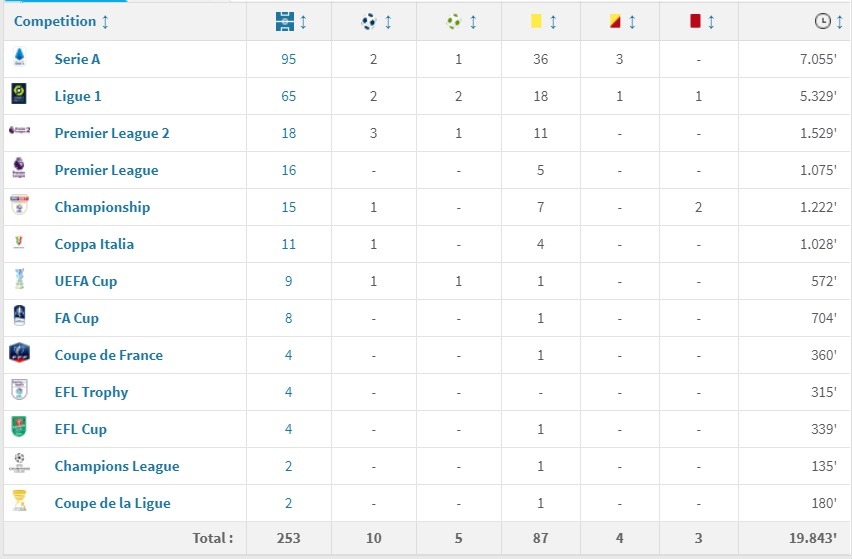Sort by minutes played clock icon
Viewport: 852px width, 559px height.
pyautogui.click(x=822, y=21)
